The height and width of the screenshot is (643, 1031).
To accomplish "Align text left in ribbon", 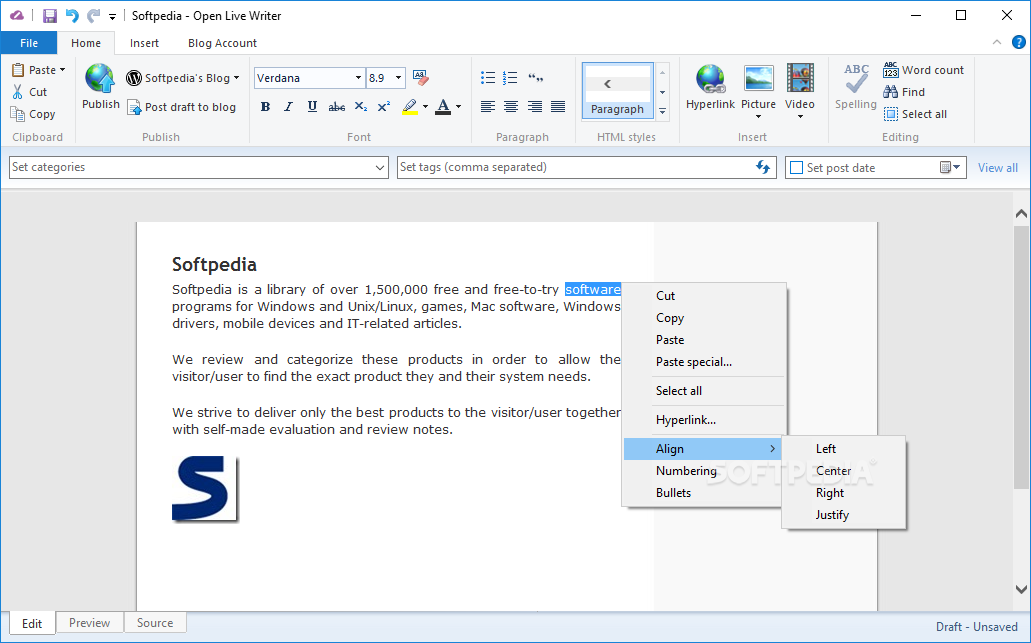I will tap(487, 107).
